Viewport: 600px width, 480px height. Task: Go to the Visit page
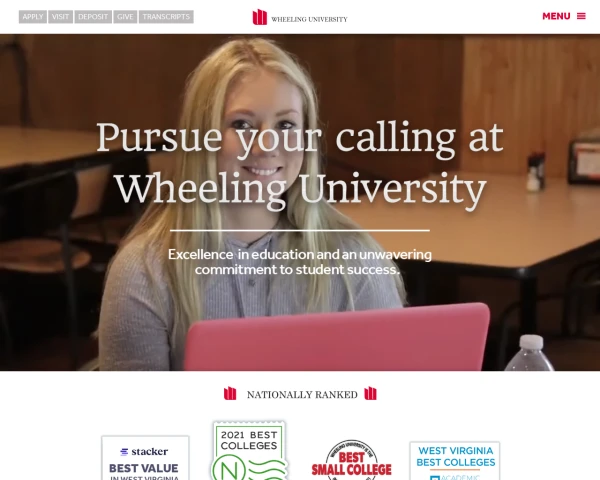coord(60,17)
